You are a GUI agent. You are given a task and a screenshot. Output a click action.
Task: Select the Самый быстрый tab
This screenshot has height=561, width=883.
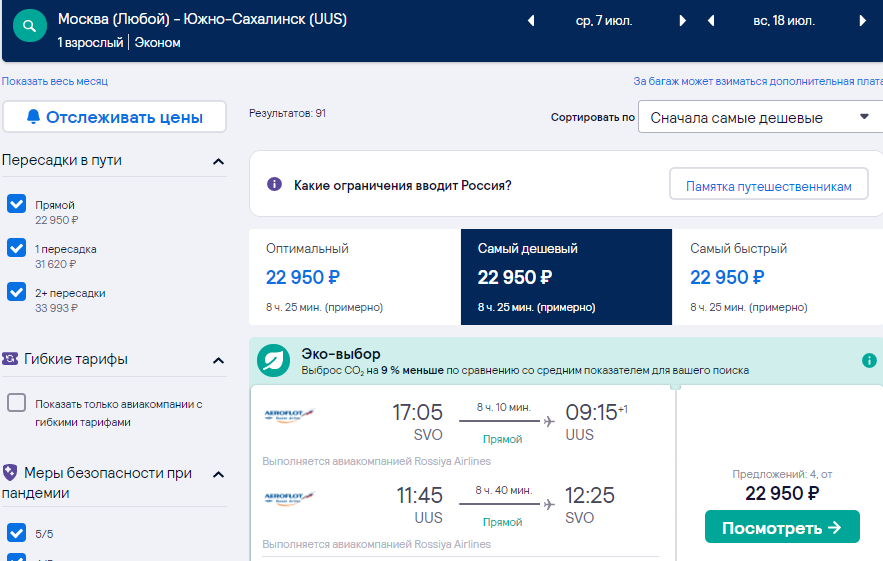click(778, 277)
